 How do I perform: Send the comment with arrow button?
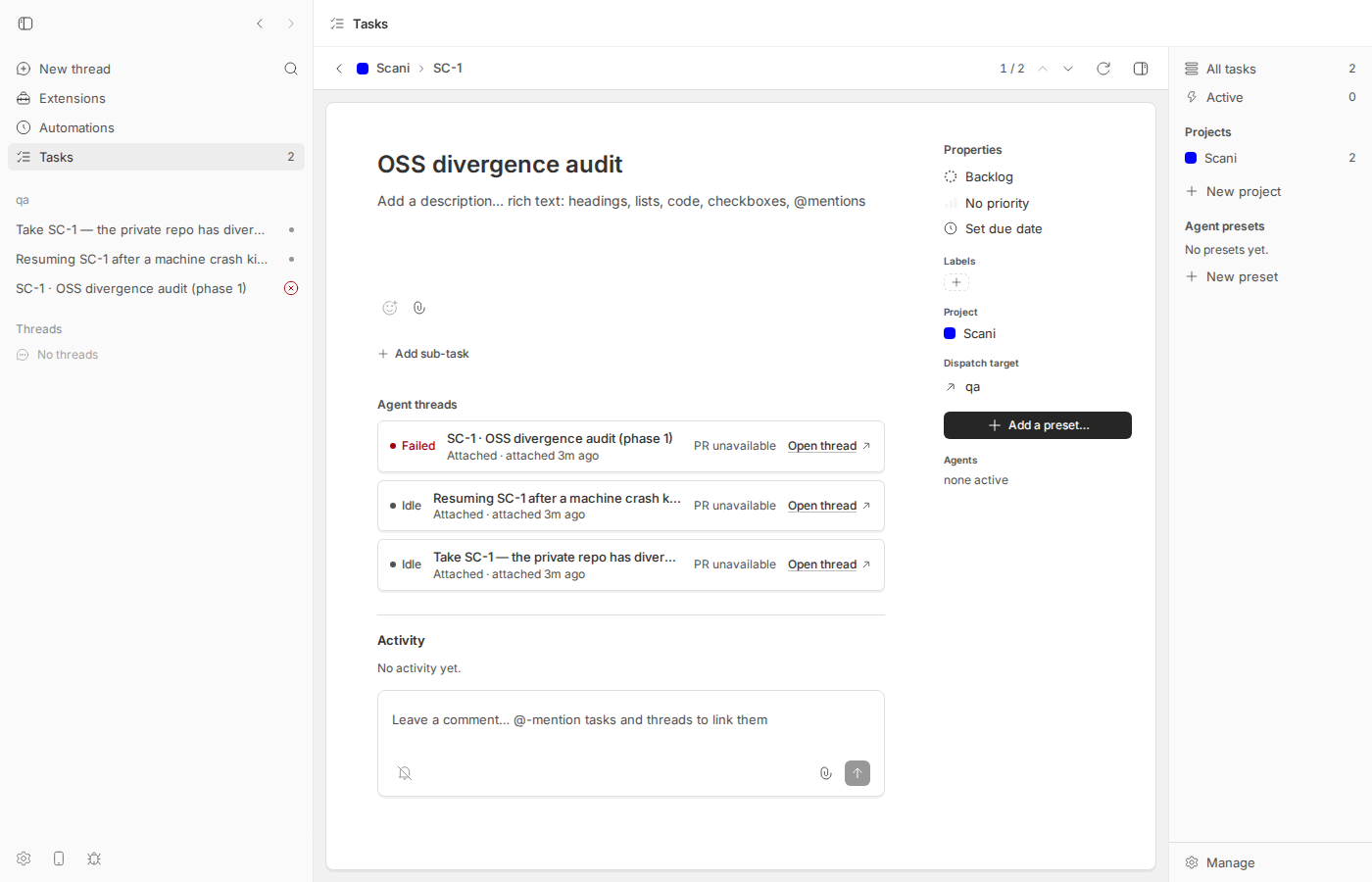tap(857, 773)
